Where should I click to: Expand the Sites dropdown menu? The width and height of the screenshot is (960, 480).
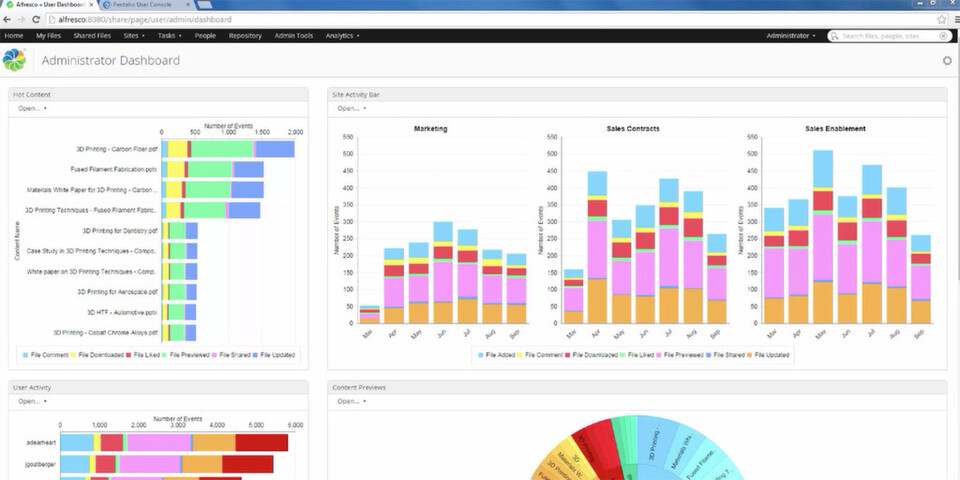pyautogui.click(x=133, y=36)
